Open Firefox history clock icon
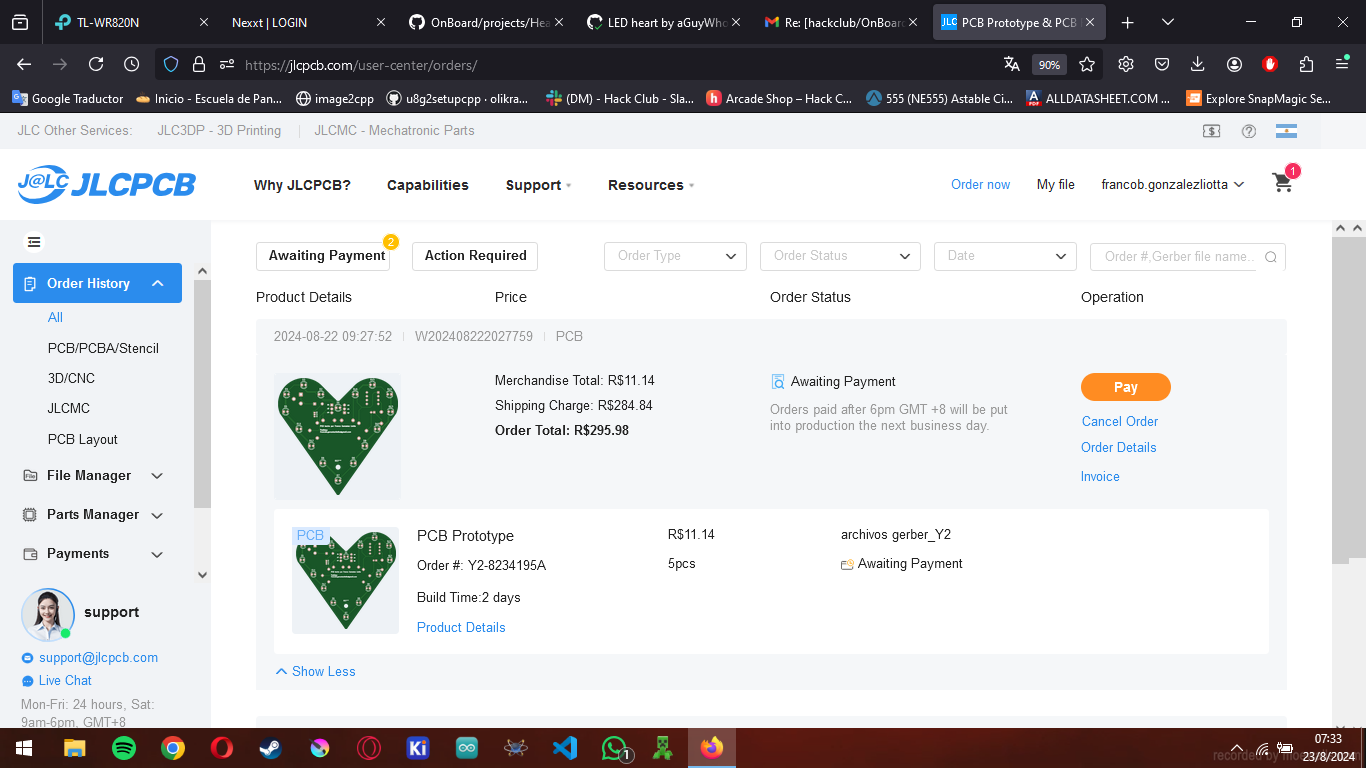Image resolution: width=1366 pixels, height=768 pixels. click(x=131, y=64)
